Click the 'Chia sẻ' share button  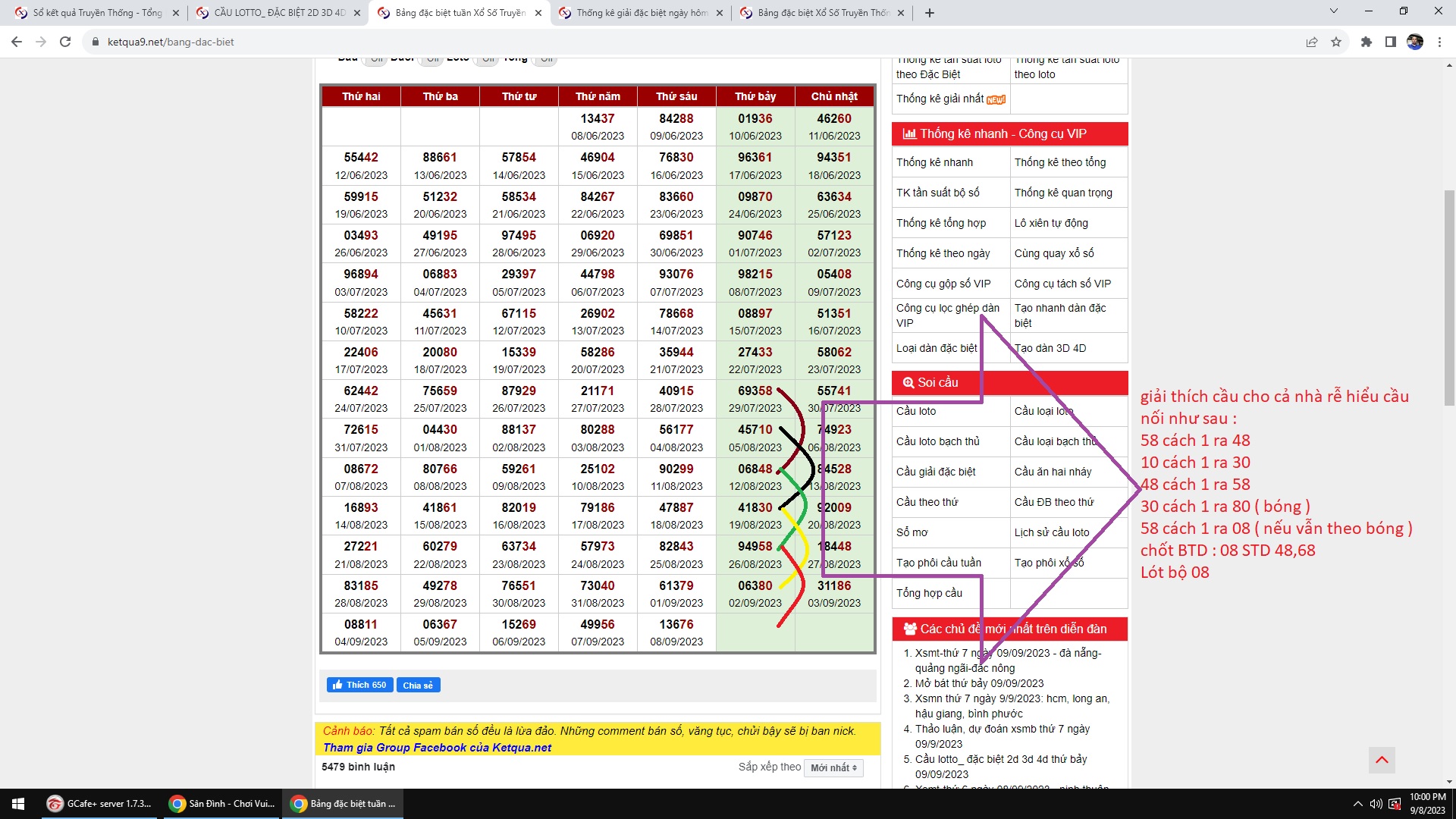(x=418, y=685)
